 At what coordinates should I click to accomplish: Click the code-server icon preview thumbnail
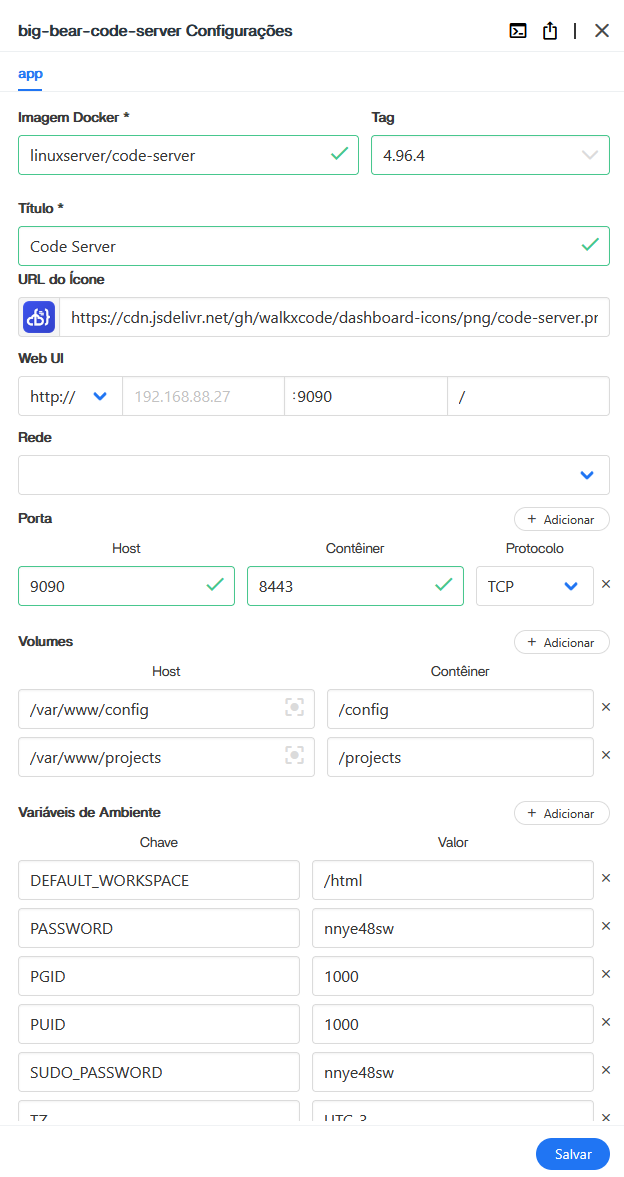(39, 317)
